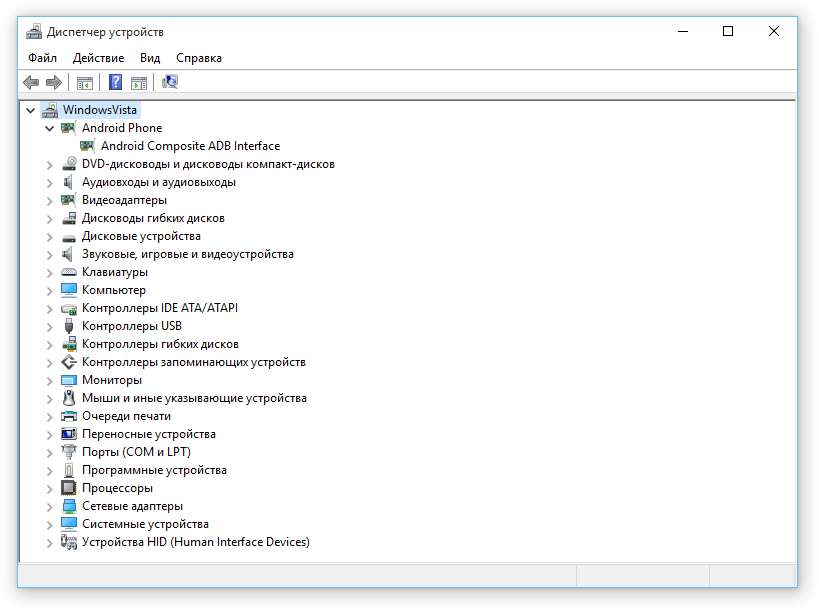Click the Back arrow in the toolbar
The image size is (819, 610).
click(31, 82)
